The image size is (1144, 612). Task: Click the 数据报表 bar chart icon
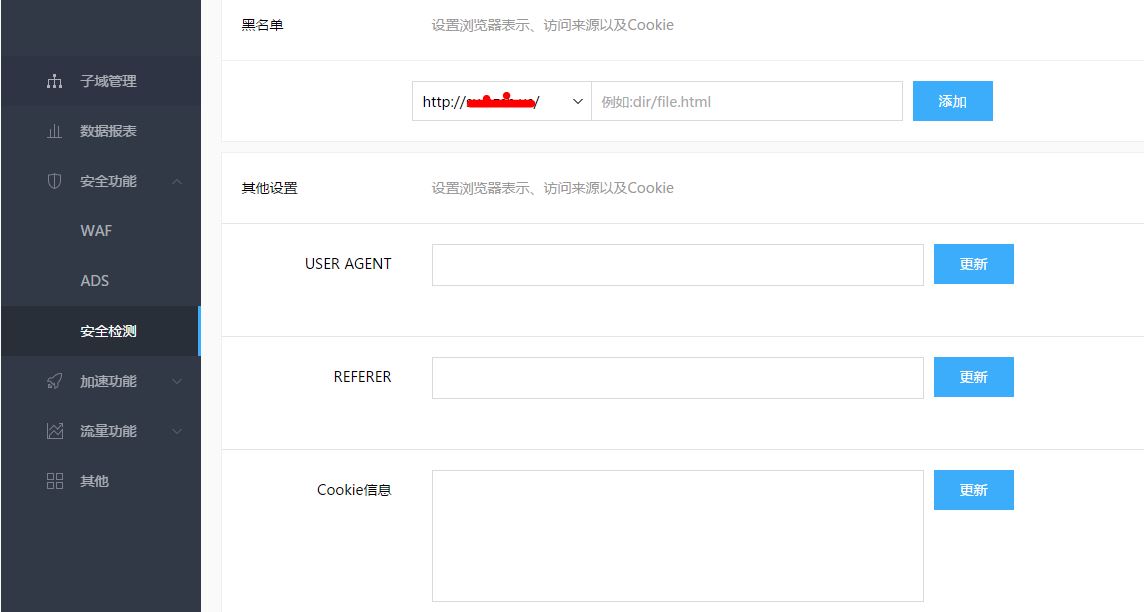(x=57, y=130)
